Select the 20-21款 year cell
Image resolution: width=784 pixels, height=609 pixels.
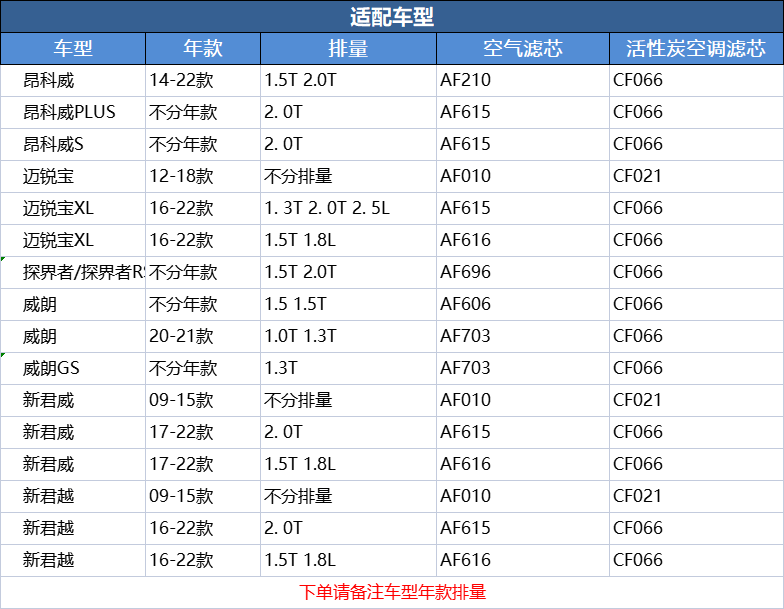(203, 336)
